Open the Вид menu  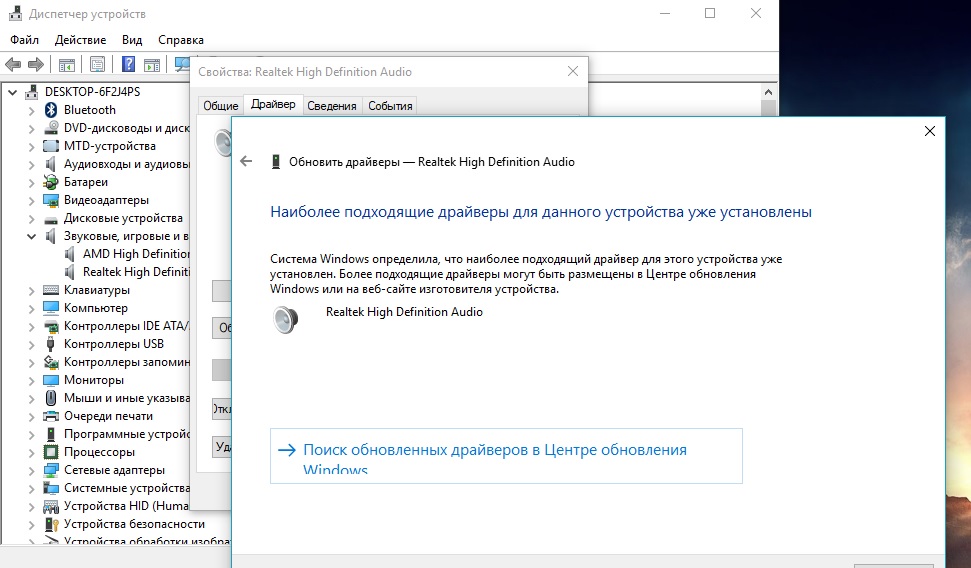(132, 40)
